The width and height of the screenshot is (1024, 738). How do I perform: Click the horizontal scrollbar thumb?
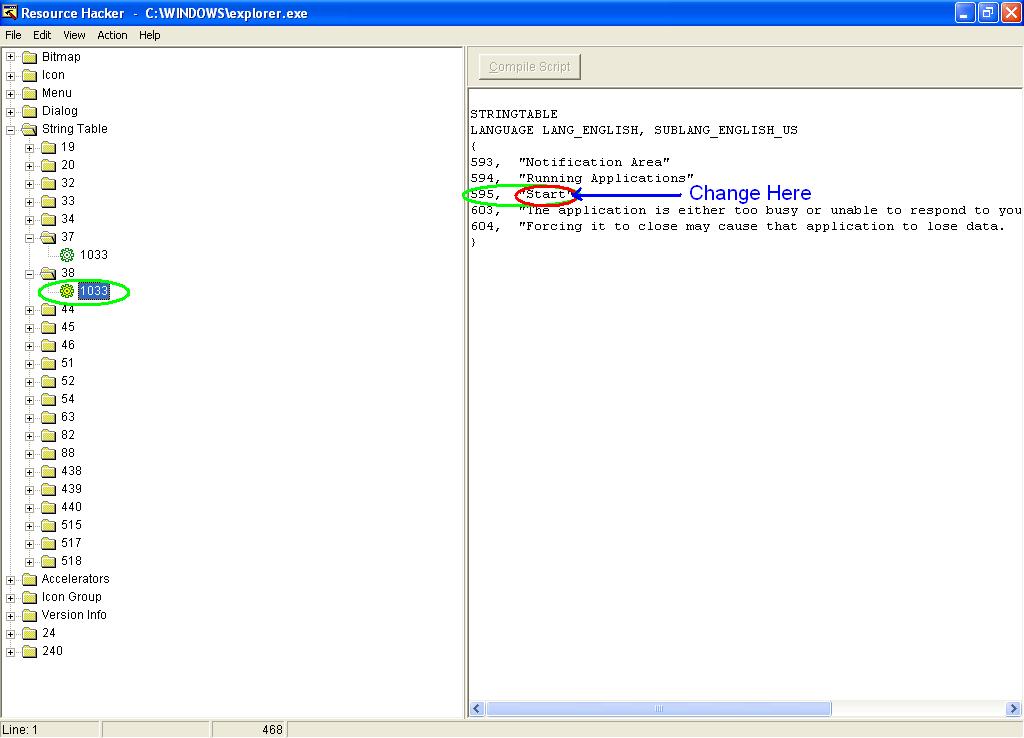point(658,709)
